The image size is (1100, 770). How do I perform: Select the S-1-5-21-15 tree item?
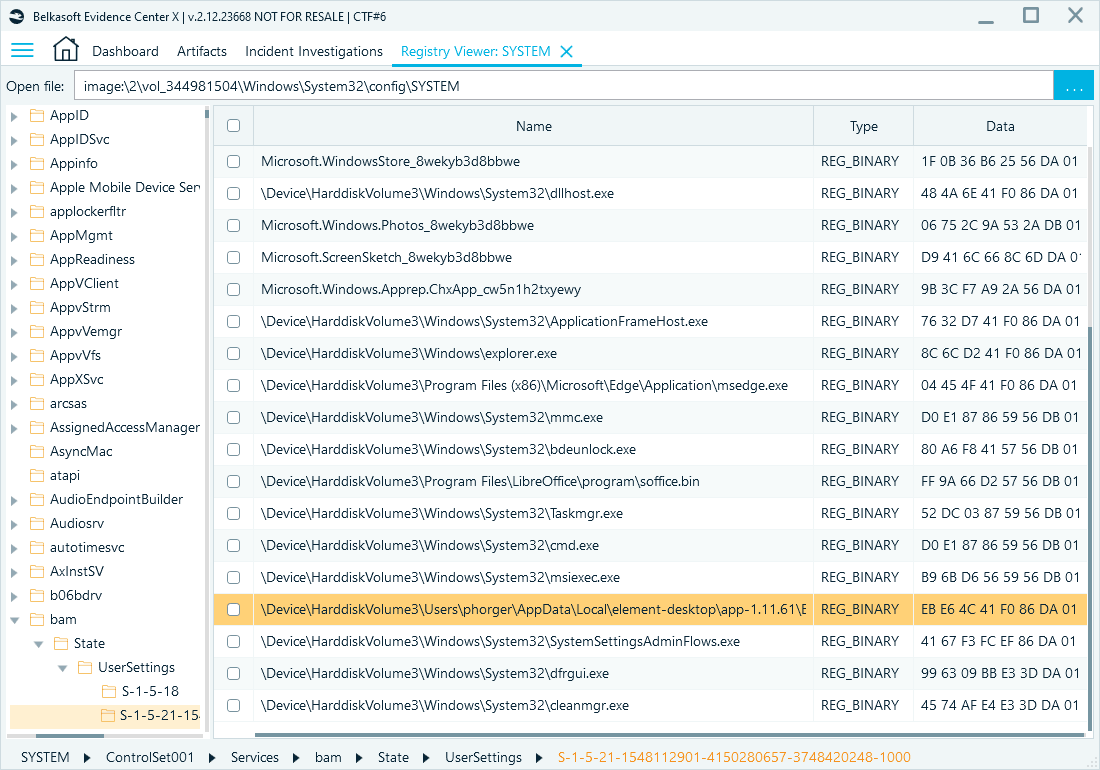click(x=159, y=715)
